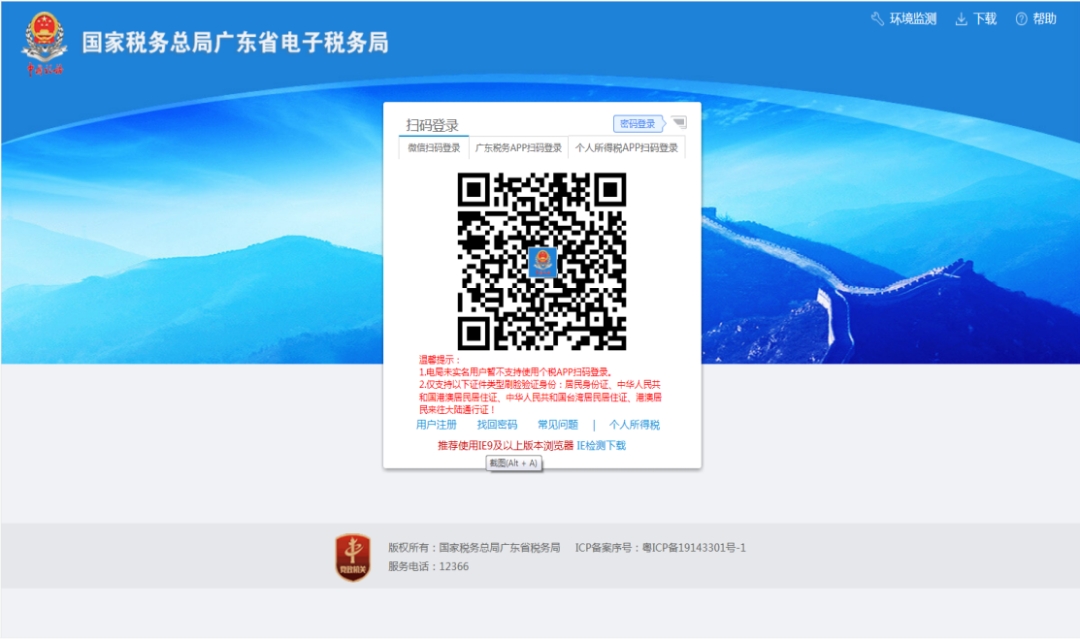This screenshot has width=1080, height=639.
Task: Click the tax emblem inside the QR code
Action: 542,262
